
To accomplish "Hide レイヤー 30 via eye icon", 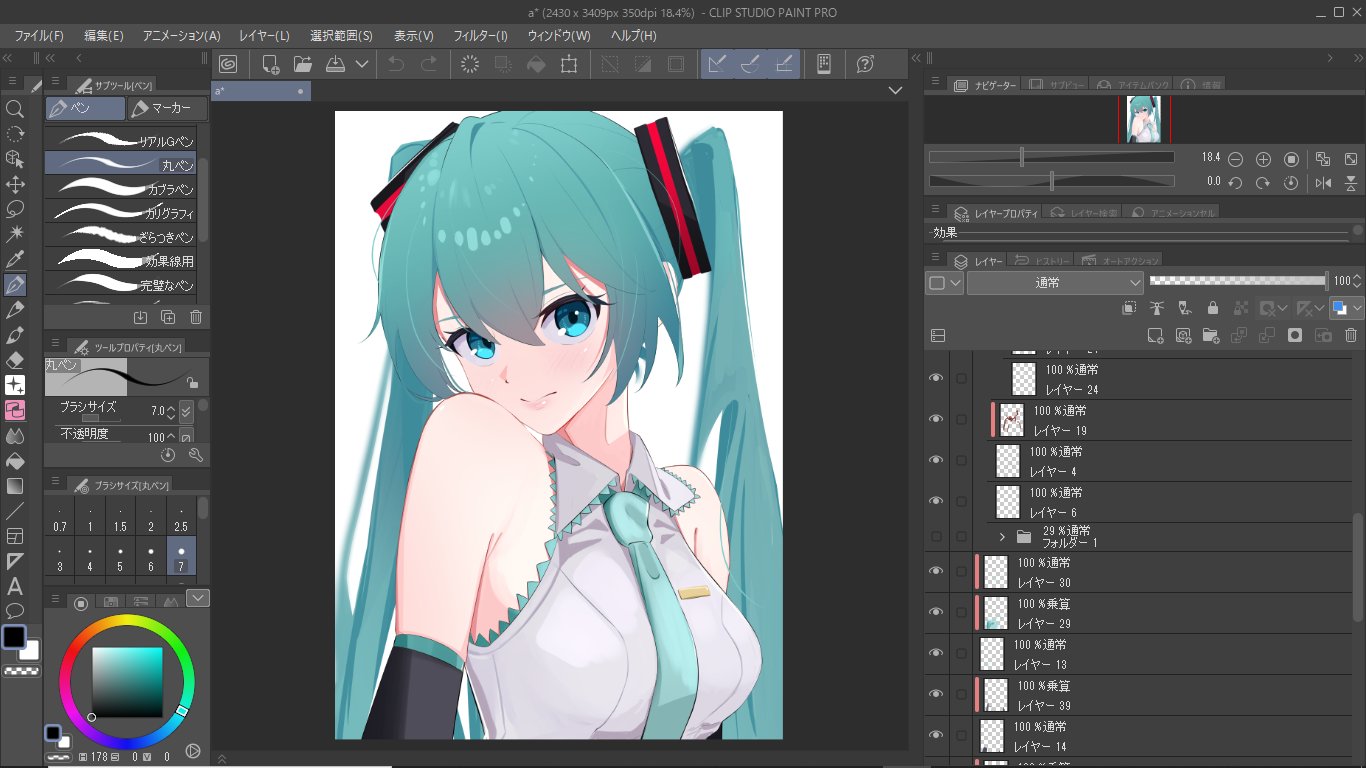I will tap(936, 571).
